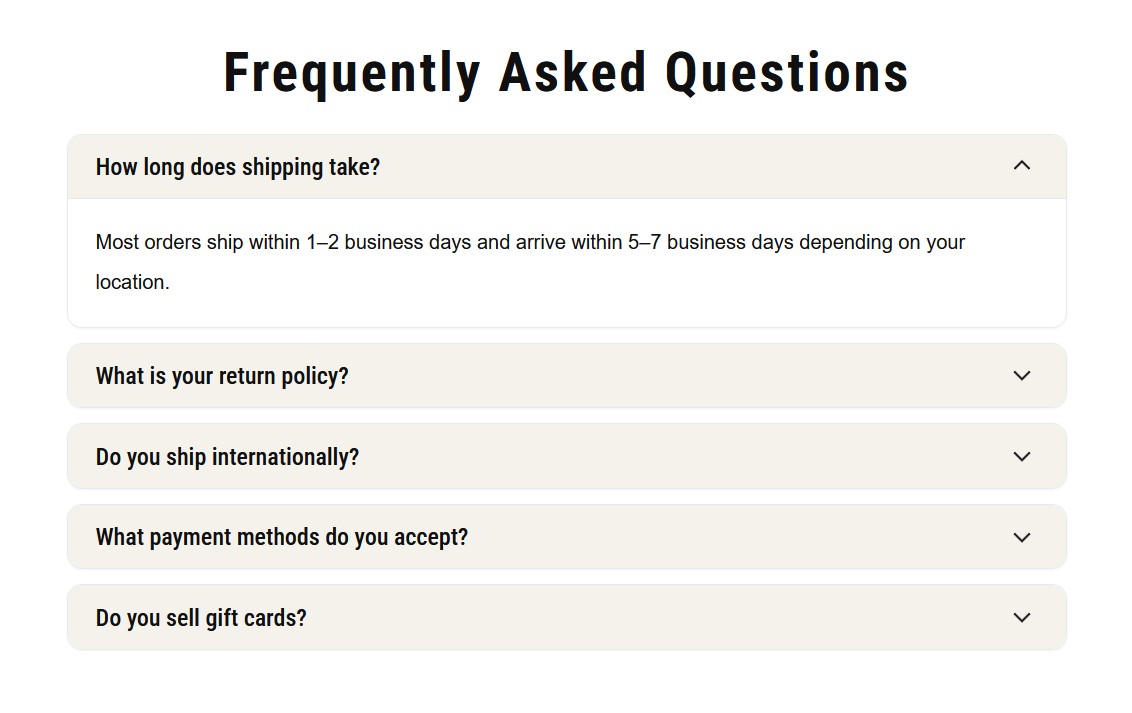Click the word 'Questions' in page title
This screenshot has width=1132, height=713.
coord(786,74)
